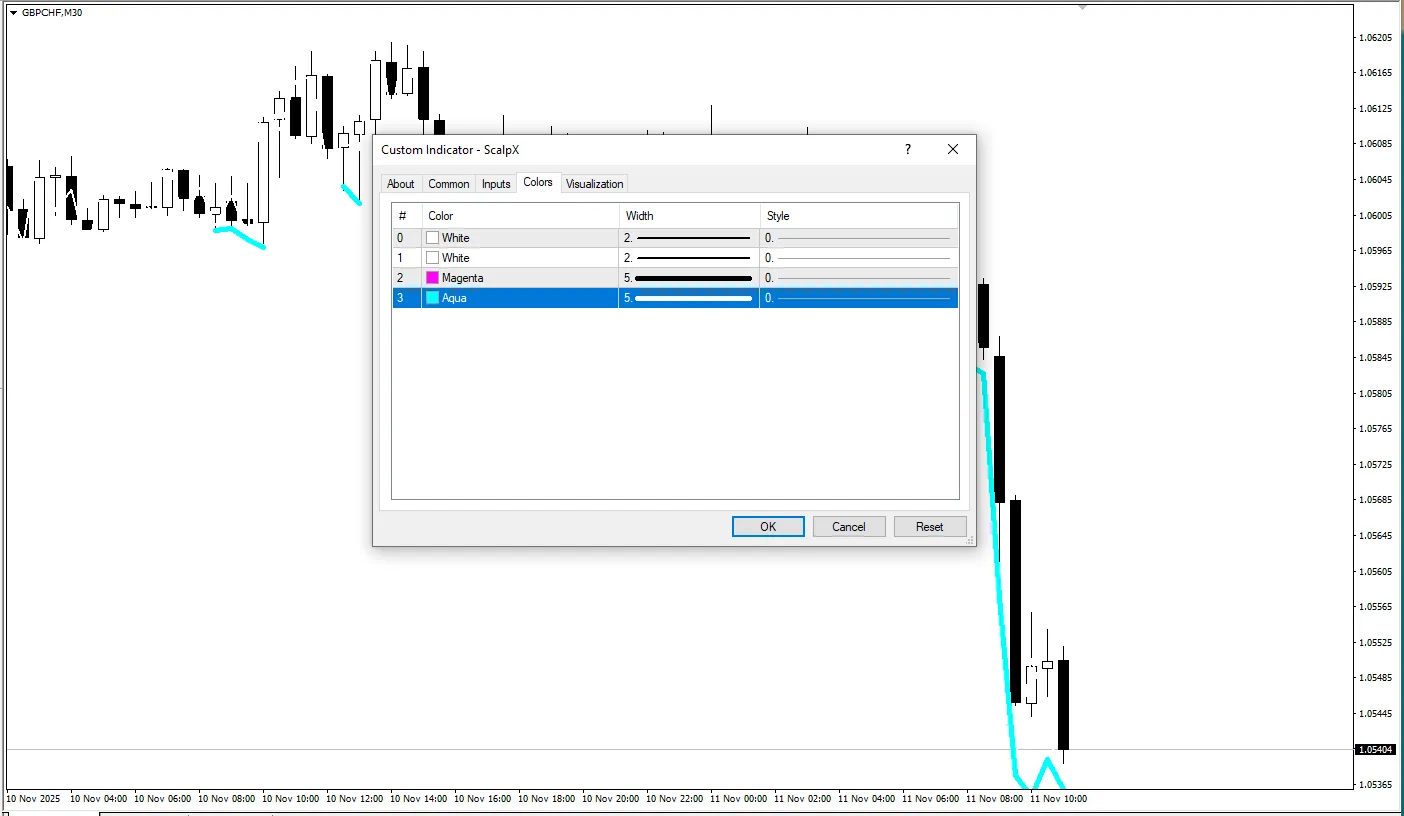Open the About tab
The height and width of the screenshot is (816, 1404).
point(400,184)
